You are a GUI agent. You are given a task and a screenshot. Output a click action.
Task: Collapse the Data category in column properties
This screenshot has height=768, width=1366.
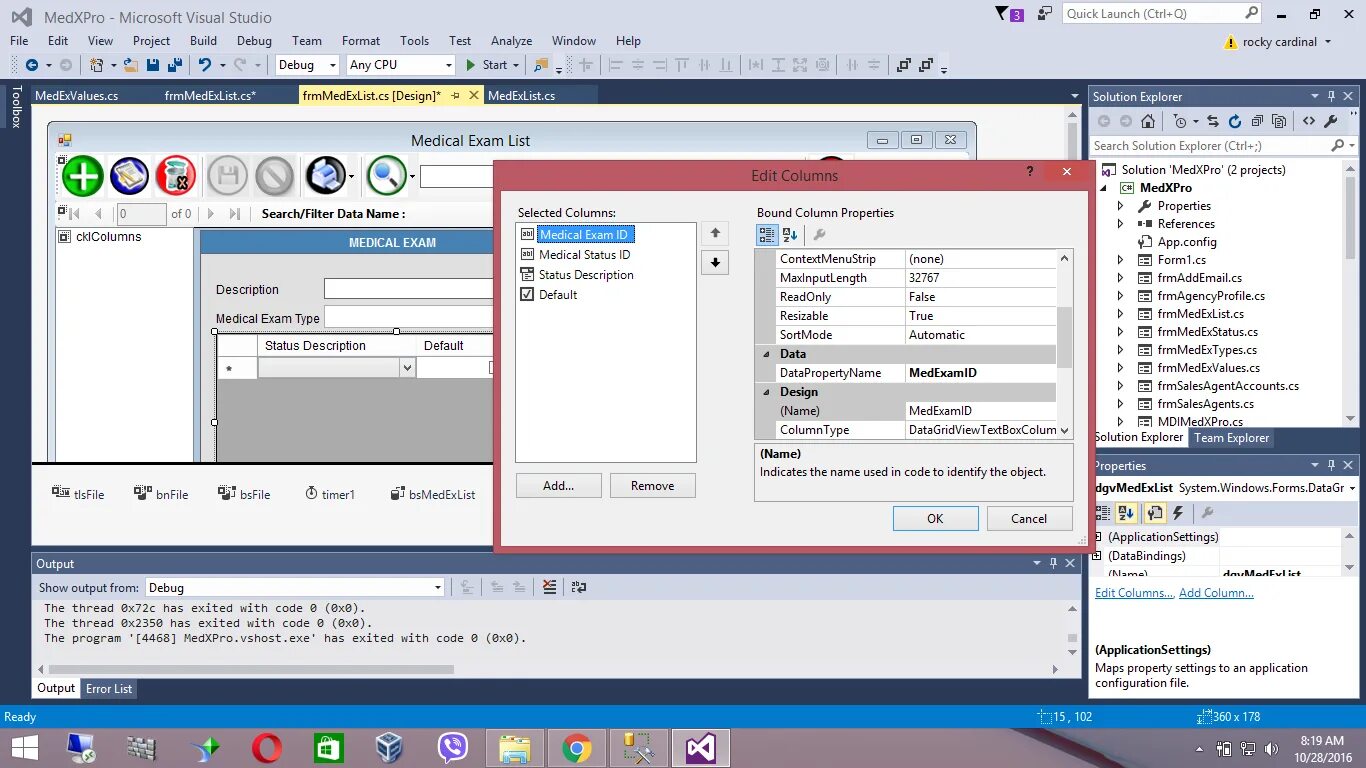click(x=767, y=354)
